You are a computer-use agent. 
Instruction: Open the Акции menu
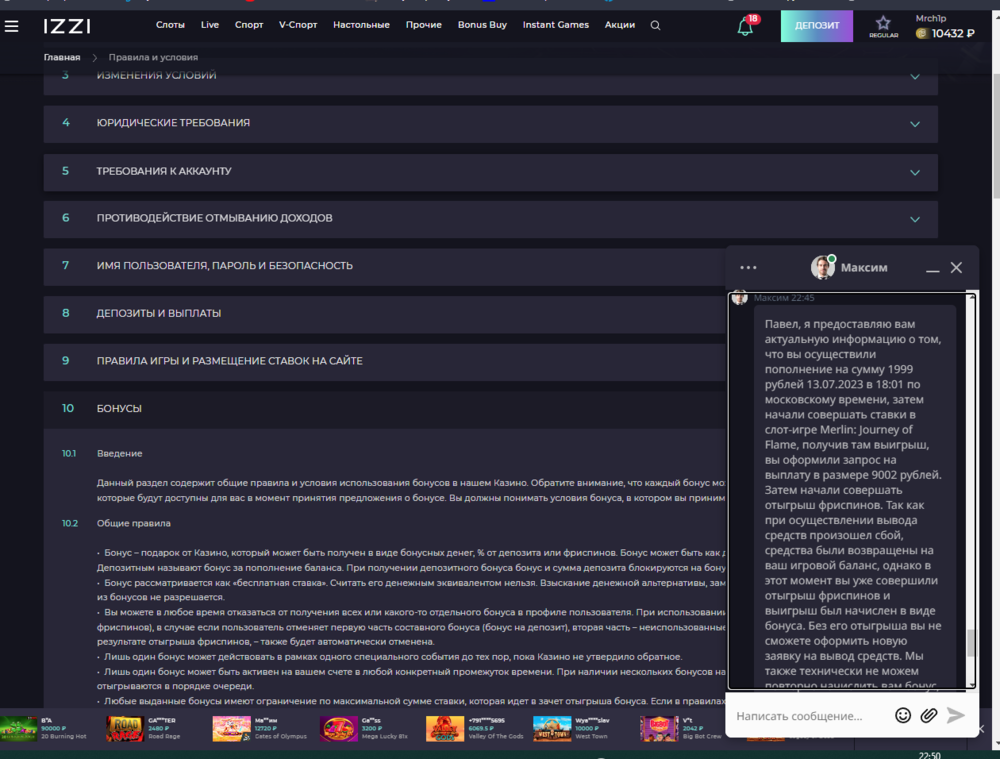[x=620, y=25]
